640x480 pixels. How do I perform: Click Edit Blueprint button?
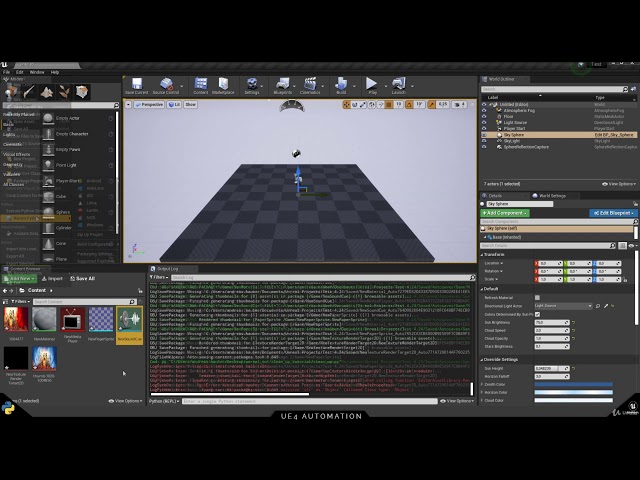613,213
